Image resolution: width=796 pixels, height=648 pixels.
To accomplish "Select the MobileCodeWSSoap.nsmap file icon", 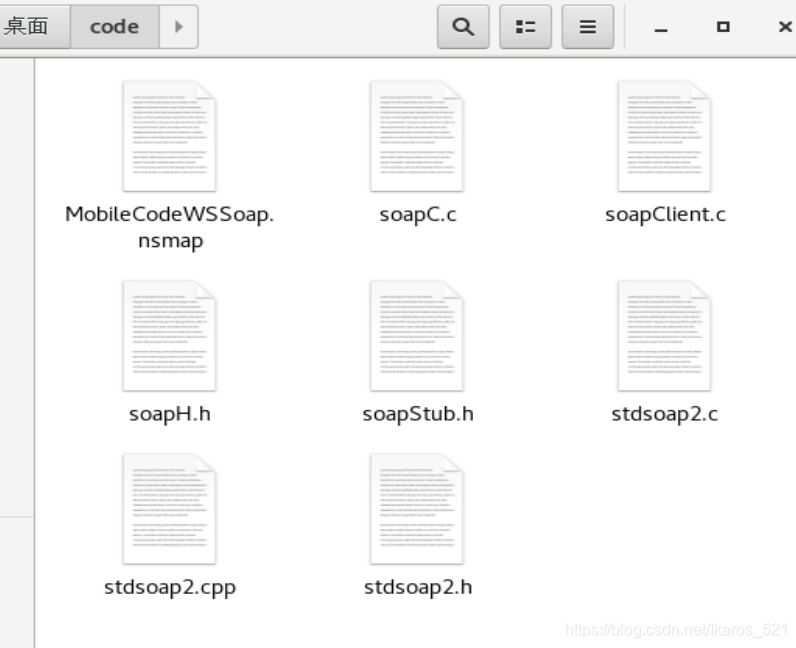I will tap(170, 136).
